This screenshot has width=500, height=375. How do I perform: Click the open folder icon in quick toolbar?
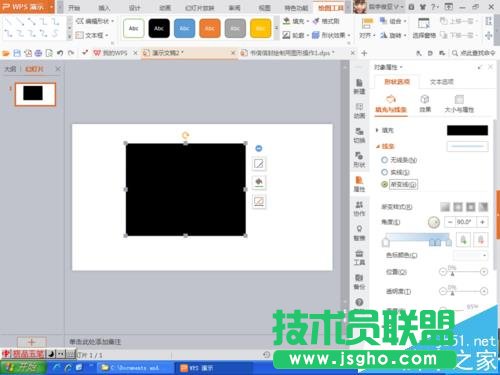[6, 53]
